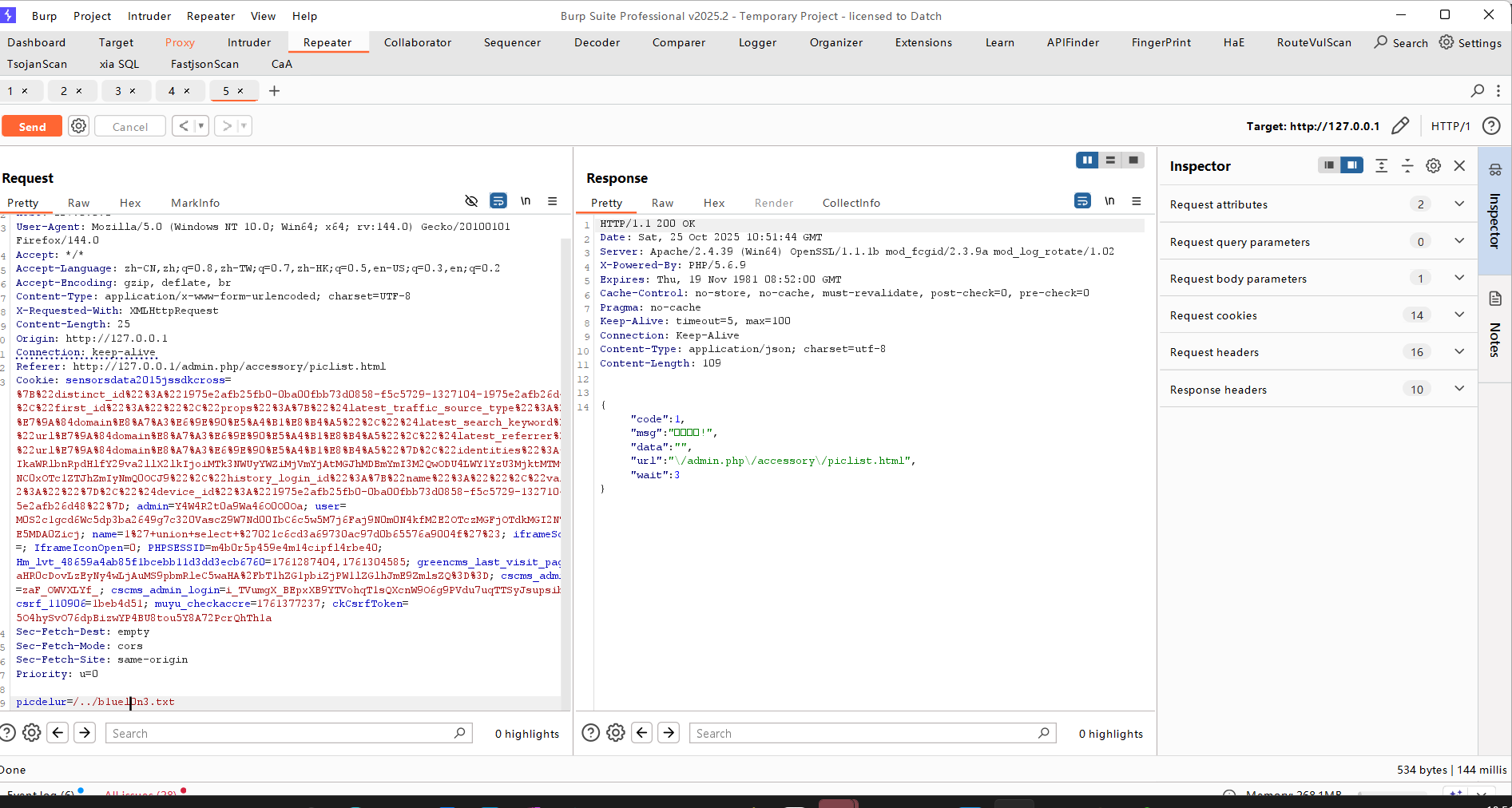Image resolution: width=1512 pixels, height=808 pixels.
Task: Toggle line wrap icon in Response panel
Action: coord(1082,201)
